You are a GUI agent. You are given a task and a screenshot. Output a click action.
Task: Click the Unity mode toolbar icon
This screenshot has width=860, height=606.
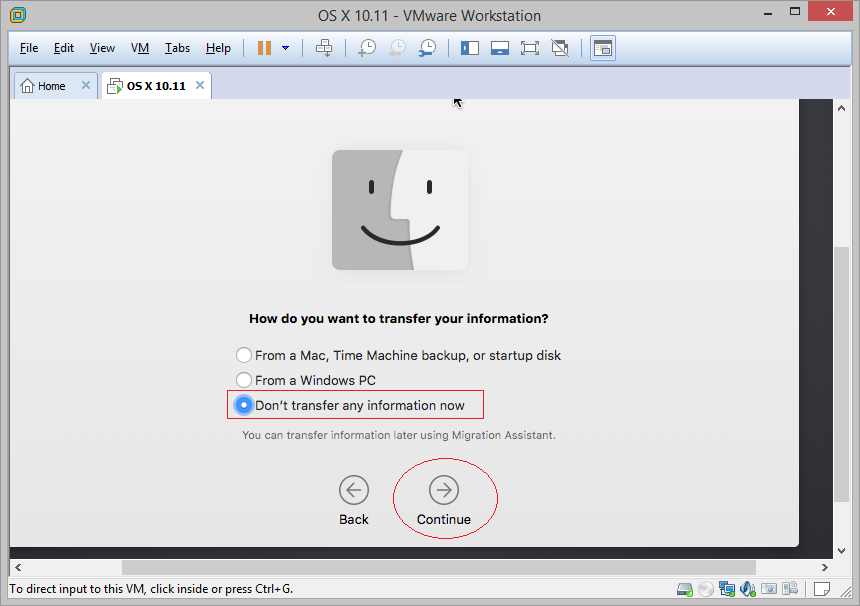click(x=560, y=48)
